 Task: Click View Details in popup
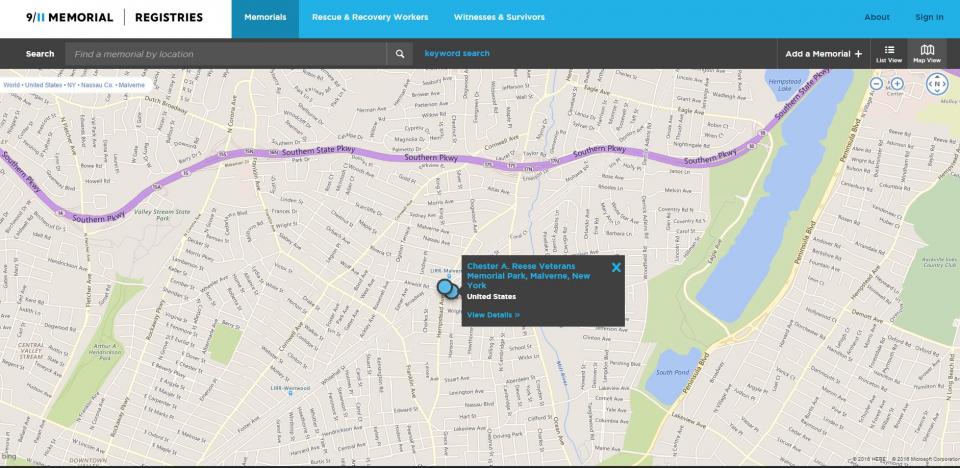pyautogui.click(x=493, y=315)
